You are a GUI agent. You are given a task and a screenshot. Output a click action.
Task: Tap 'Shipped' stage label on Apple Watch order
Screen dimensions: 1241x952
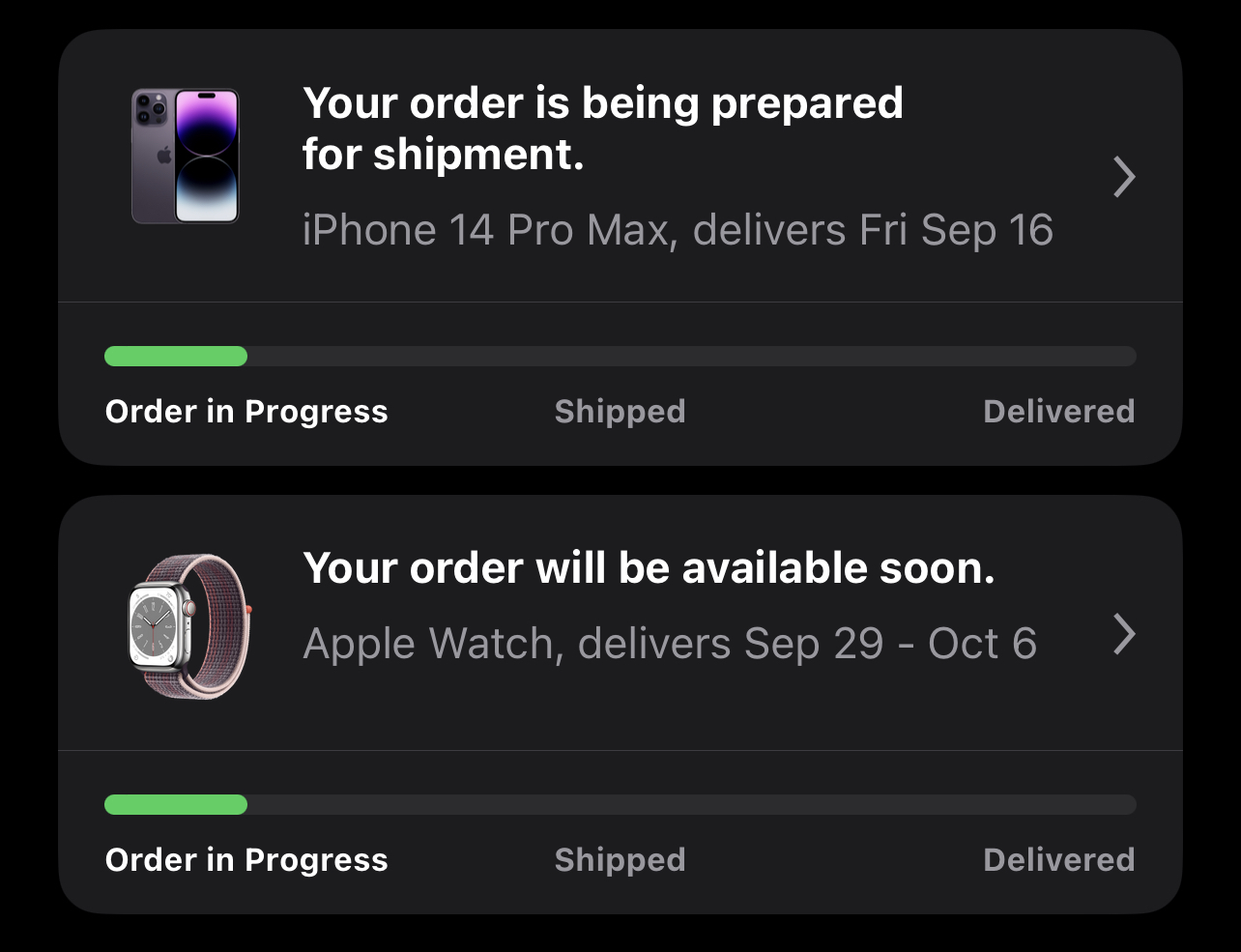[x=620, y=860]
